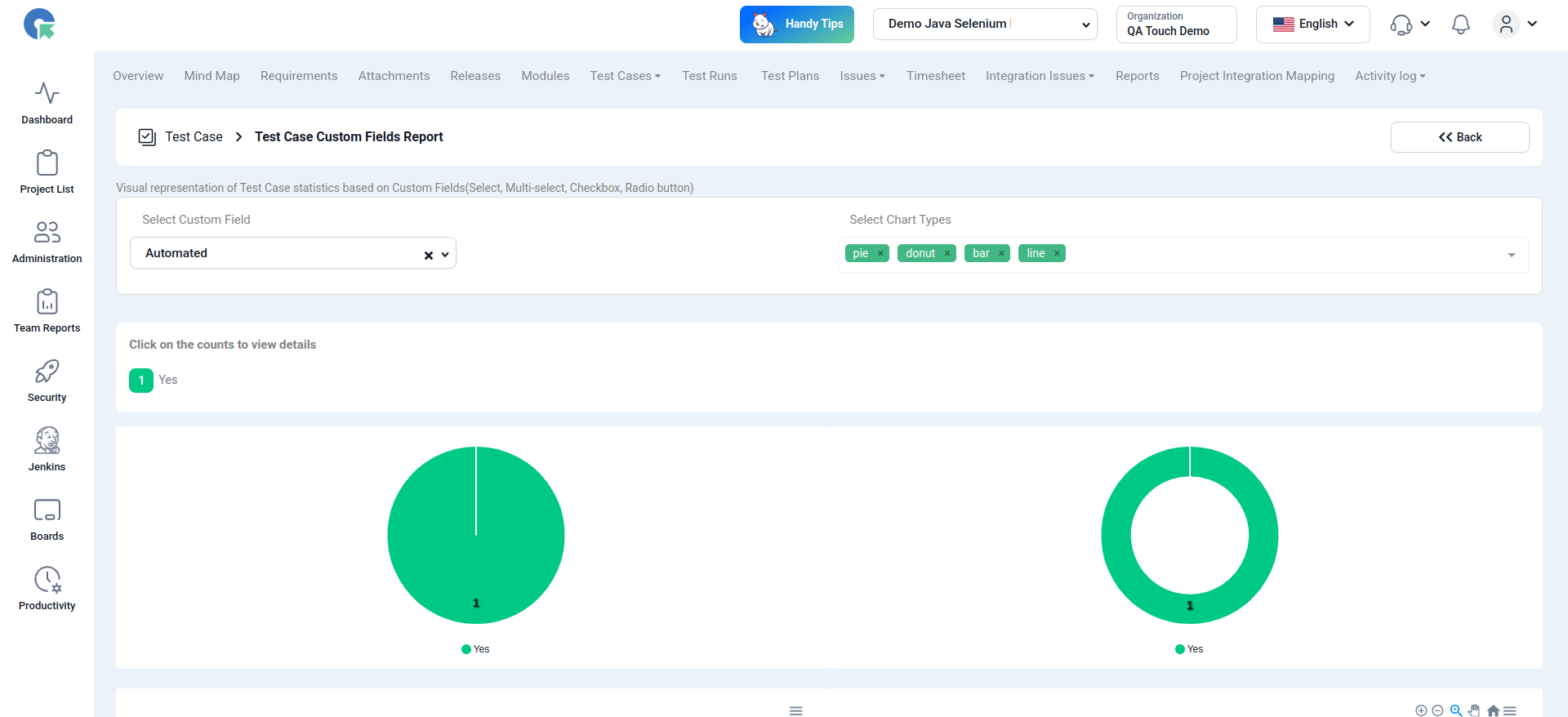This screenshot has height=717, width=1568.
Task: Click the green count badge for Yes
Action: [141, 381]
